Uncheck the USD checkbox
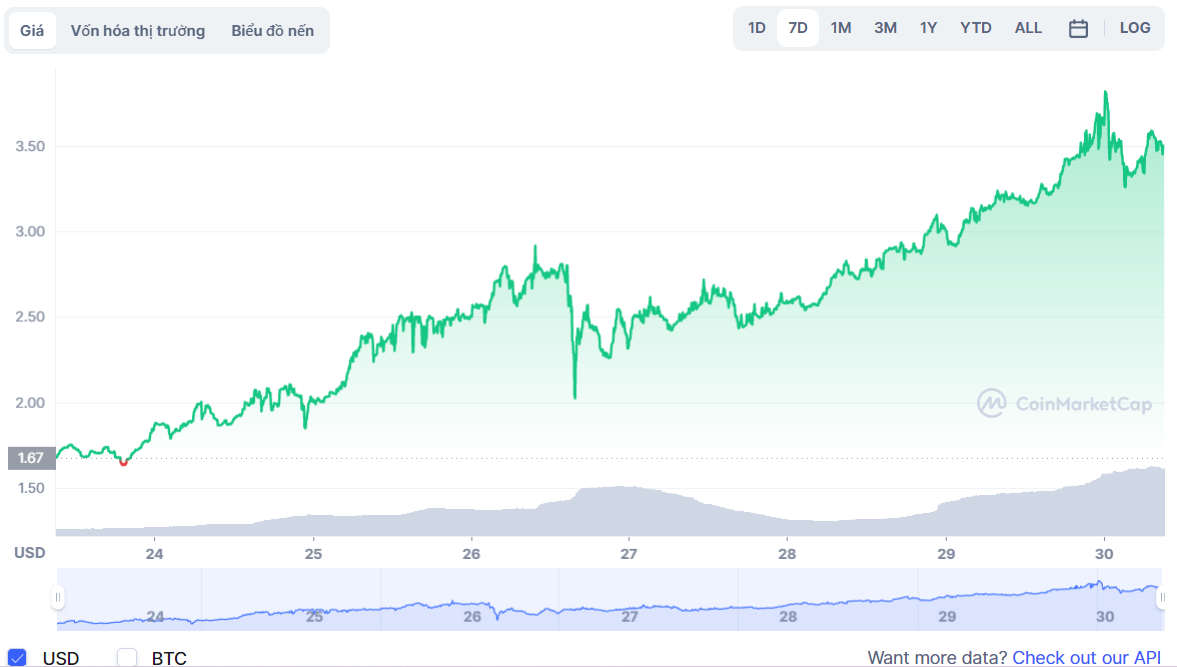This screenshot has width=1177, height=667. click(17, 658)
